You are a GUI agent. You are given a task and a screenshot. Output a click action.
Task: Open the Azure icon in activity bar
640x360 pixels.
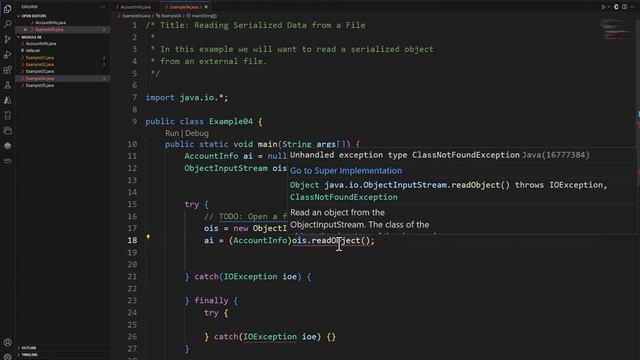(7, 100)
